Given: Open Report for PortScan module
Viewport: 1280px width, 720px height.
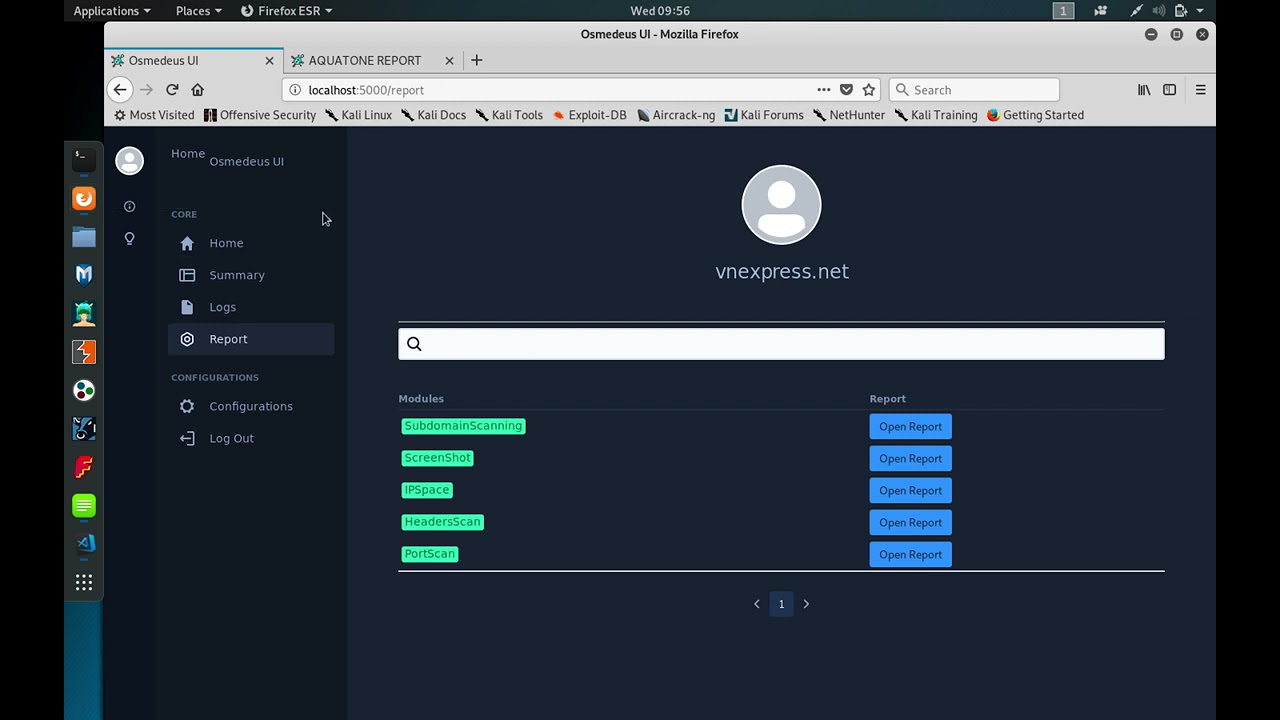Looking at the screenshot, I should [910, 554].
